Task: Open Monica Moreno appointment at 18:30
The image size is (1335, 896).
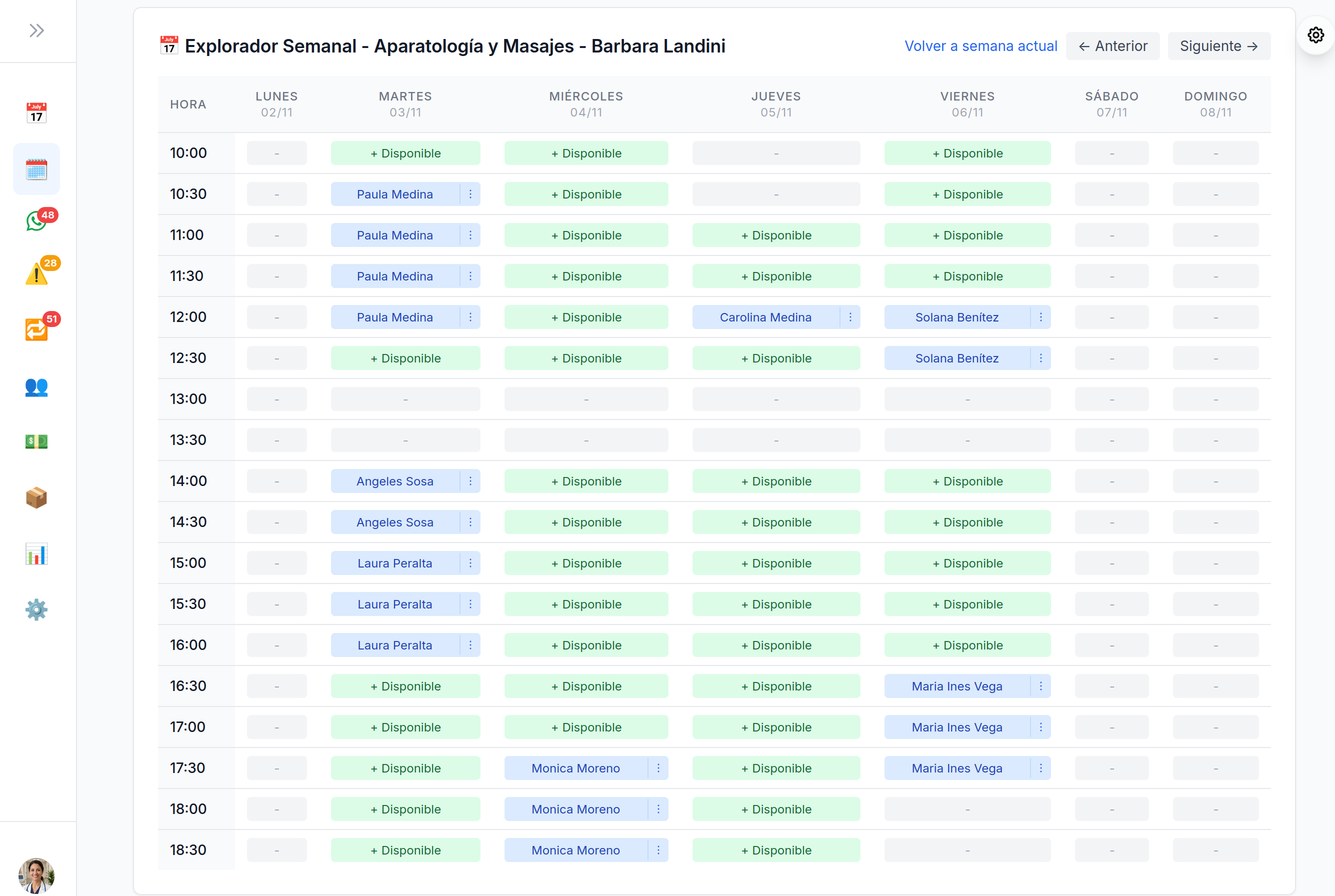Action: 576,850
